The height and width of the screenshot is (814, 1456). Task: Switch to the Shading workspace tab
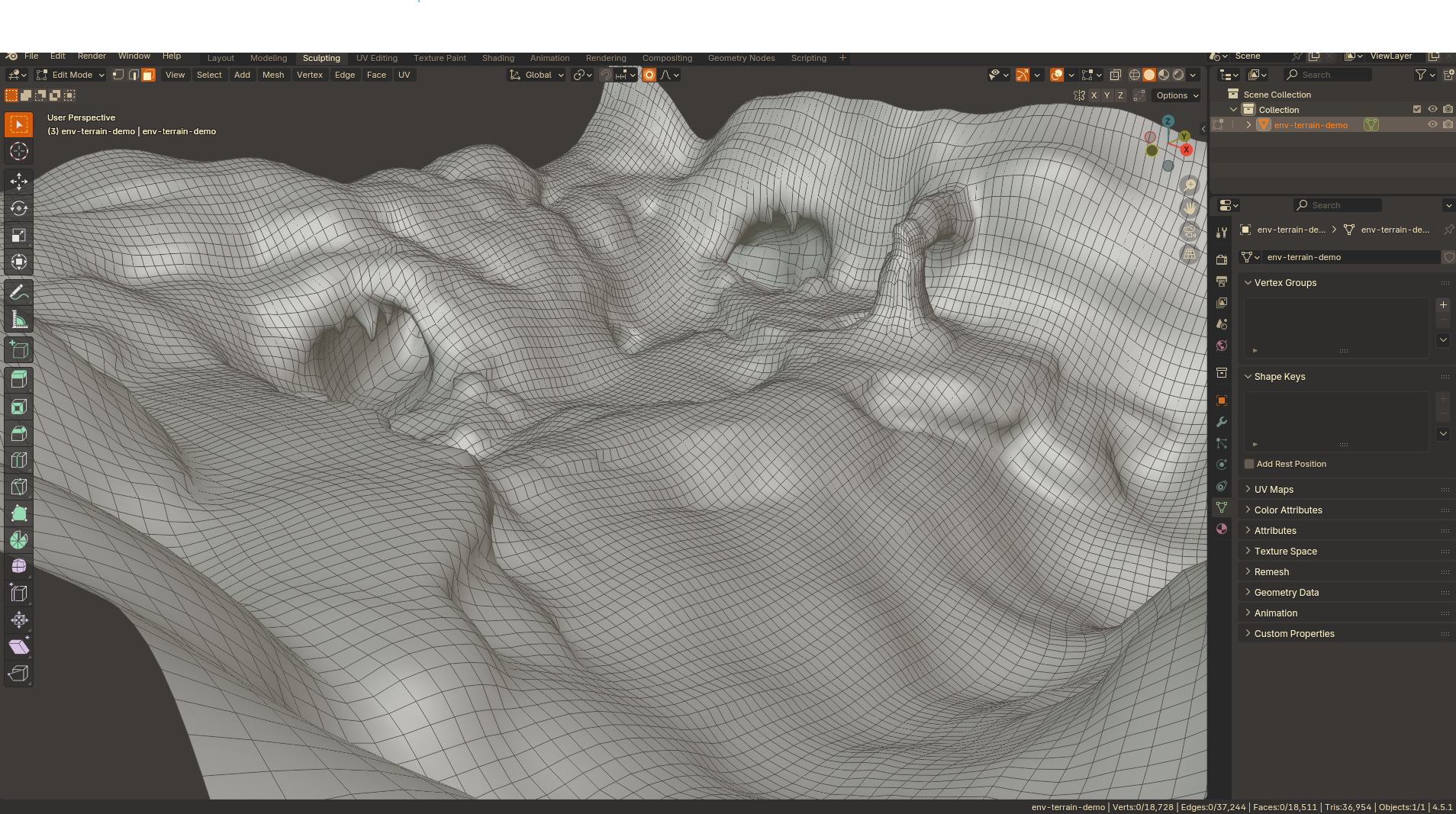click(x=497, y=57)
